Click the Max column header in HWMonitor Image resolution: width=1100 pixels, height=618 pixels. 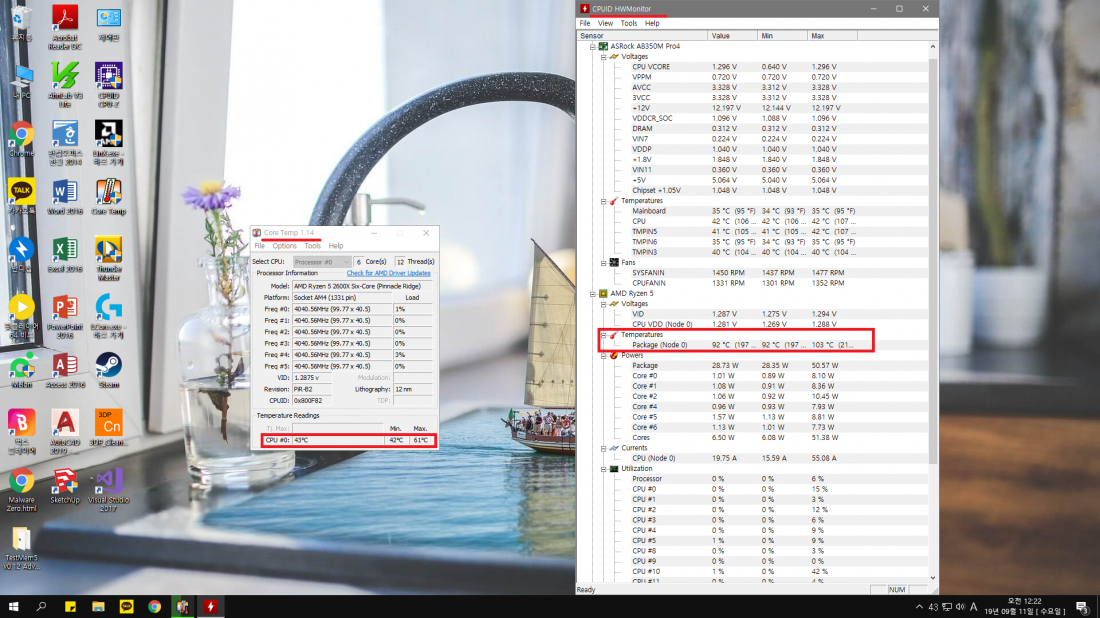click(x=832, y=35)
